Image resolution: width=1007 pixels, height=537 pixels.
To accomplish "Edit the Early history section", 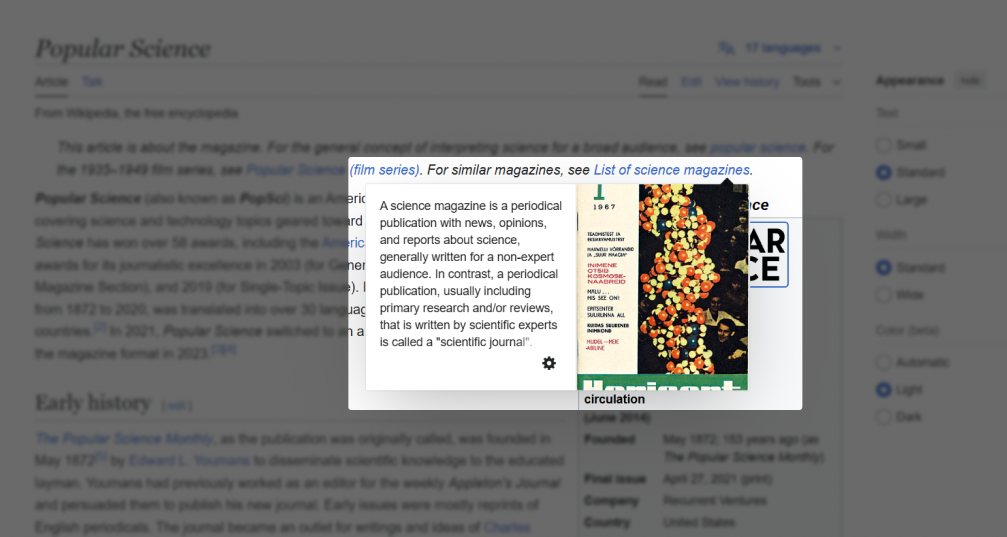I will (x=177, y=405).
